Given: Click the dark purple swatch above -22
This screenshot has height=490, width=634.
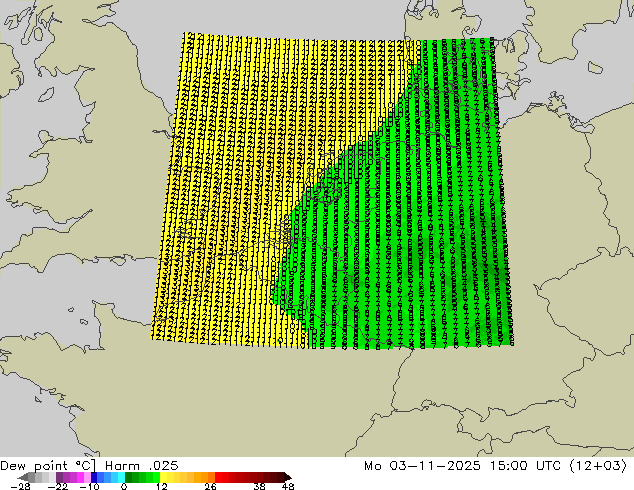Looking at the screenshot, I should pos(59,477).
